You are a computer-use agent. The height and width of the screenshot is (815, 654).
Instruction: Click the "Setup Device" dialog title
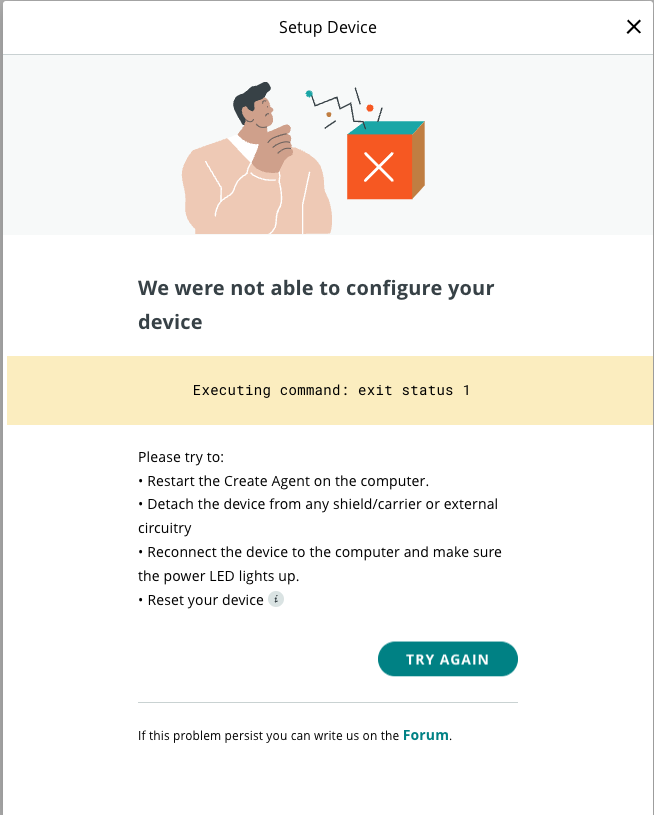point(327,27)
